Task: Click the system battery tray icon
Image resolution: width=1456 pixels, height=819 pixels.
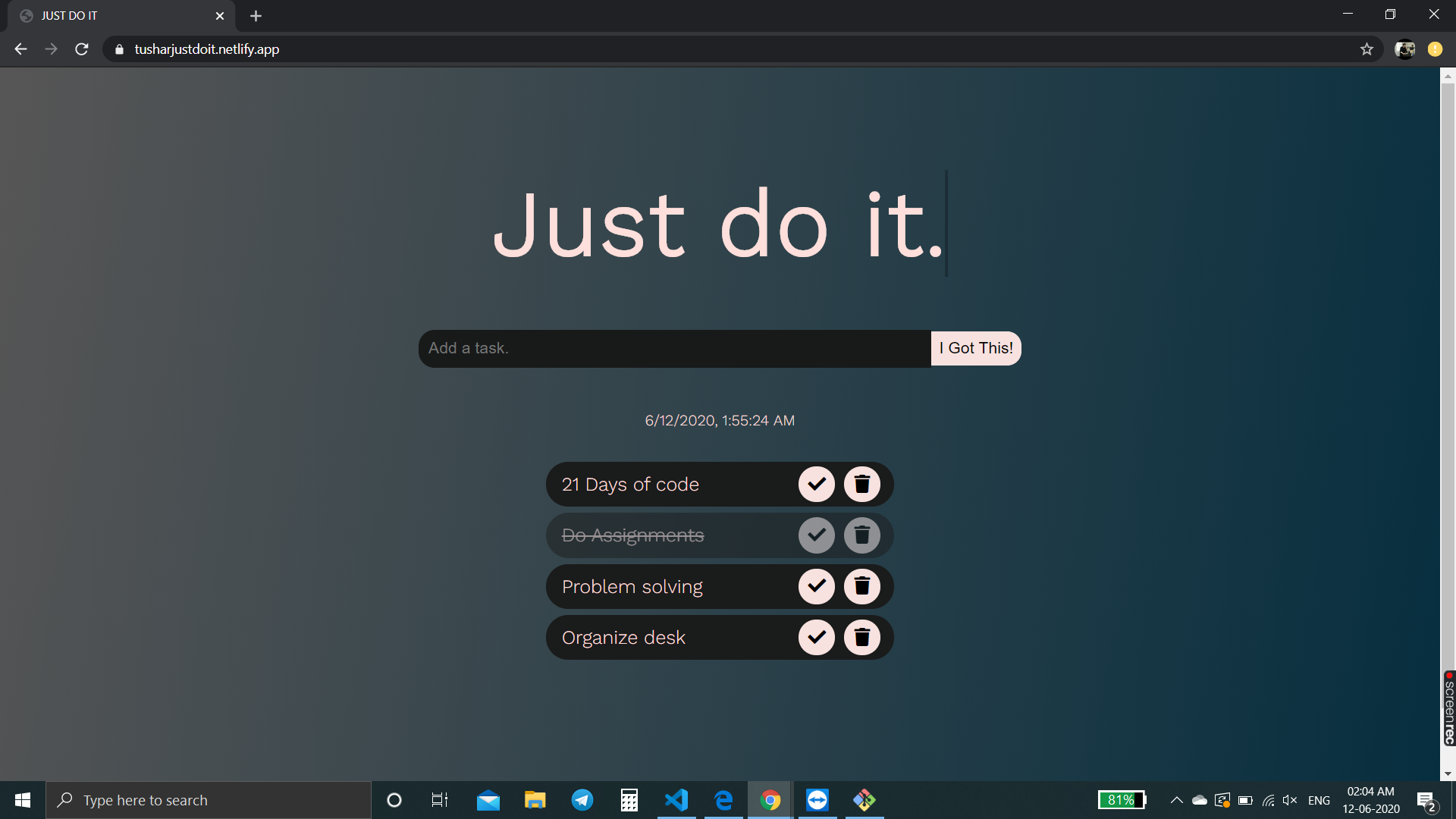Action: point(1245,800)
